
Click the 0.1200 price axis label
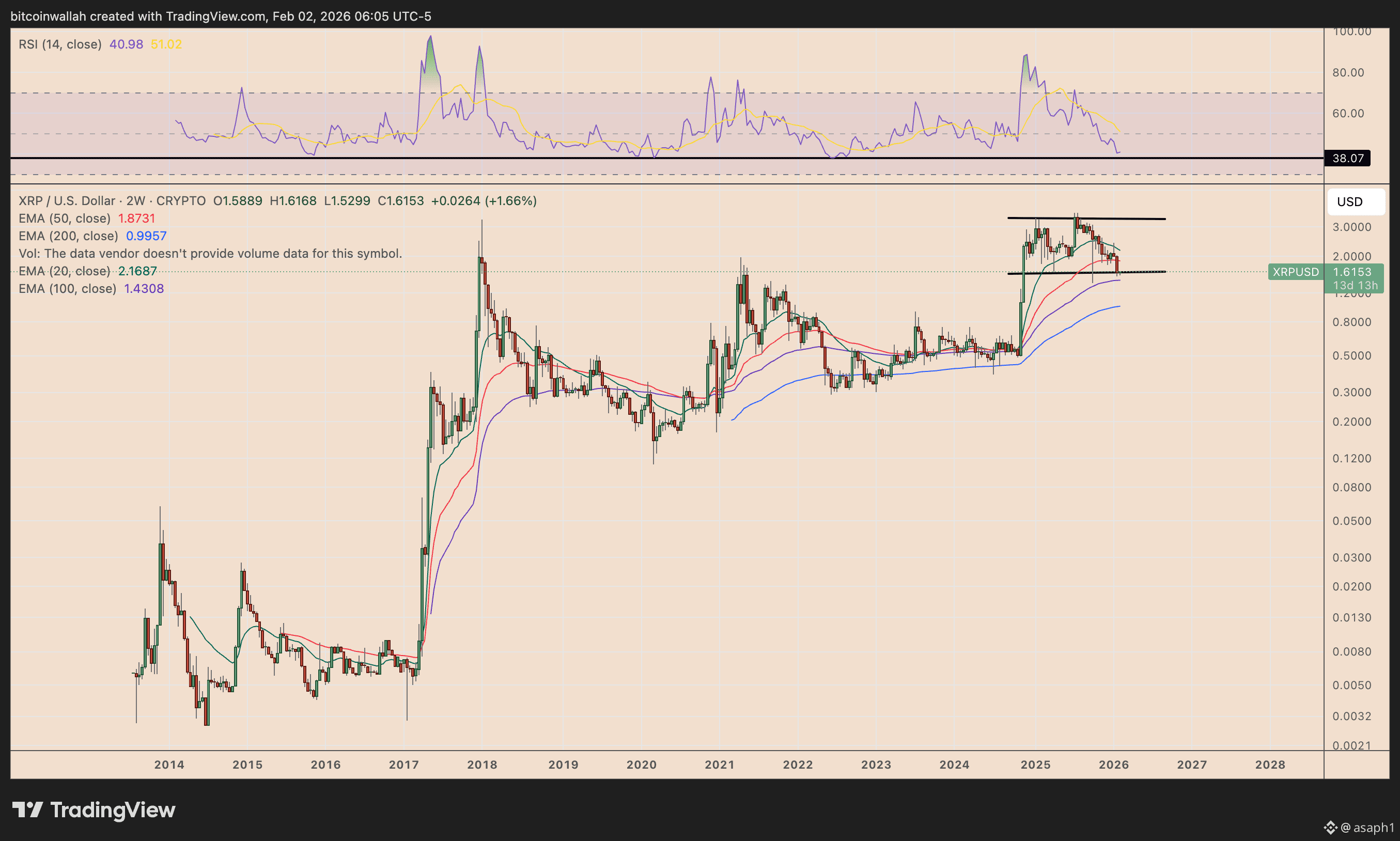pyautogui.click(x=1352, y=459)
